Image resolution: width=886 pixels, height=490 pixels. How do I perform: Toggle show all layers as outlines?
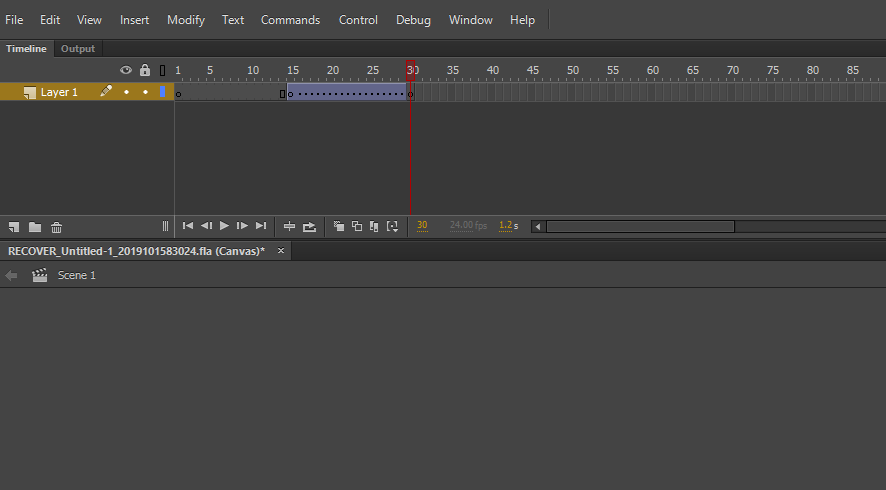point(163,71)
